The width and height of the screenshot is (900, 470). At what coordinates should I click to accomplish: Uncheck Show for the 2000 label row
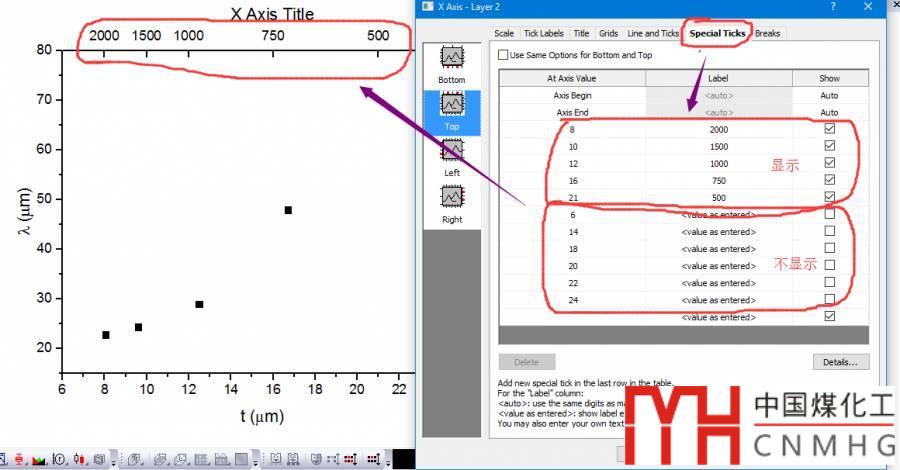pos(829,129)
